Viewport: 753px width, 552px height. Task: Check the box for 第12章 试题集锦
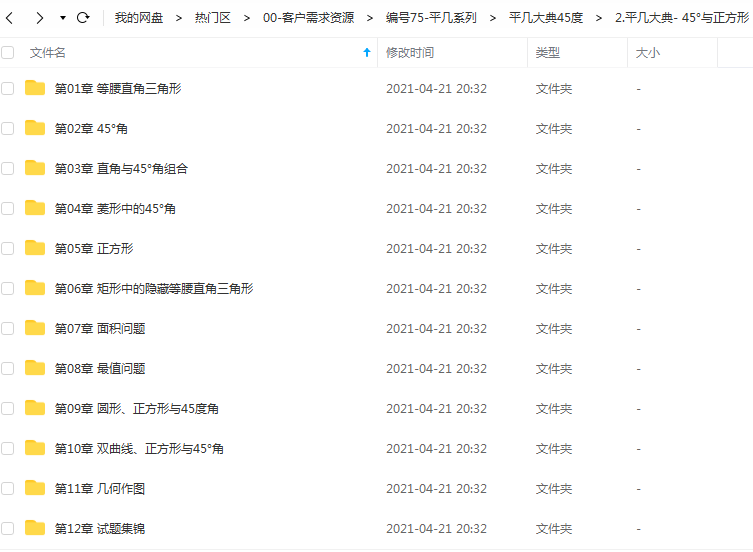click(x=7, y=528)
